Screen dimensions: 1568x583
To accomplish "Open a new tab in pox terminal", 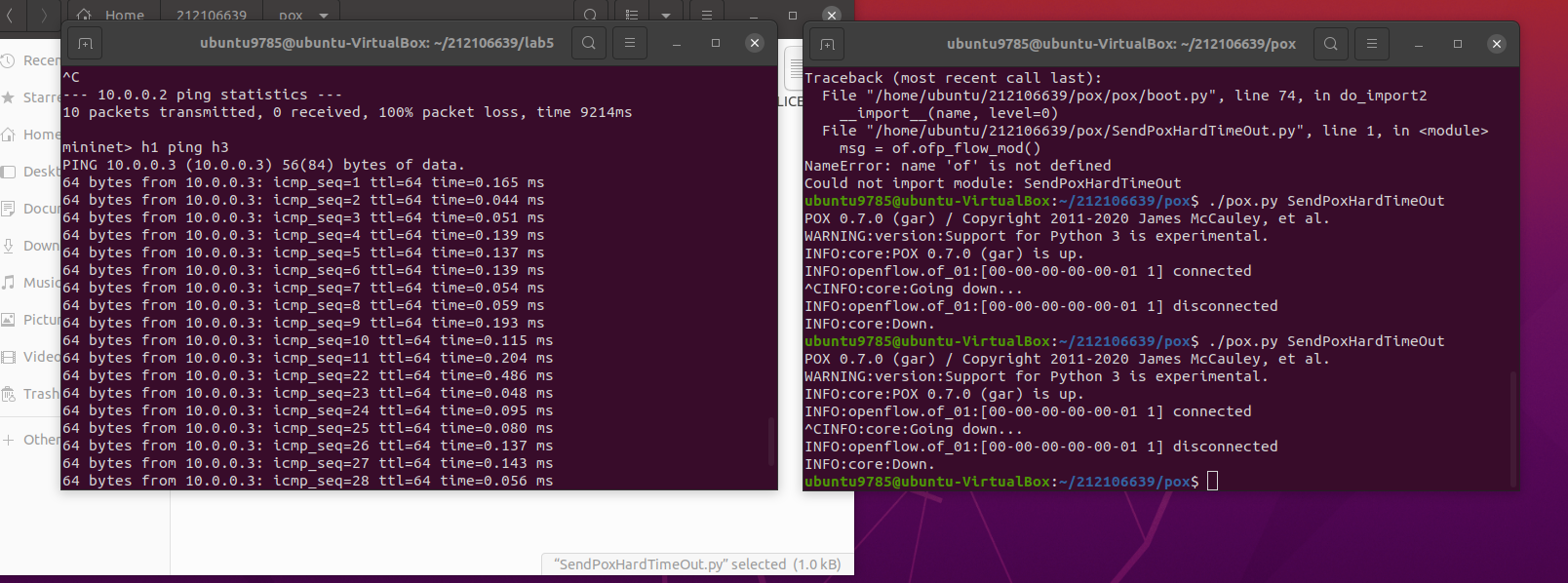I will pos(827,44).
